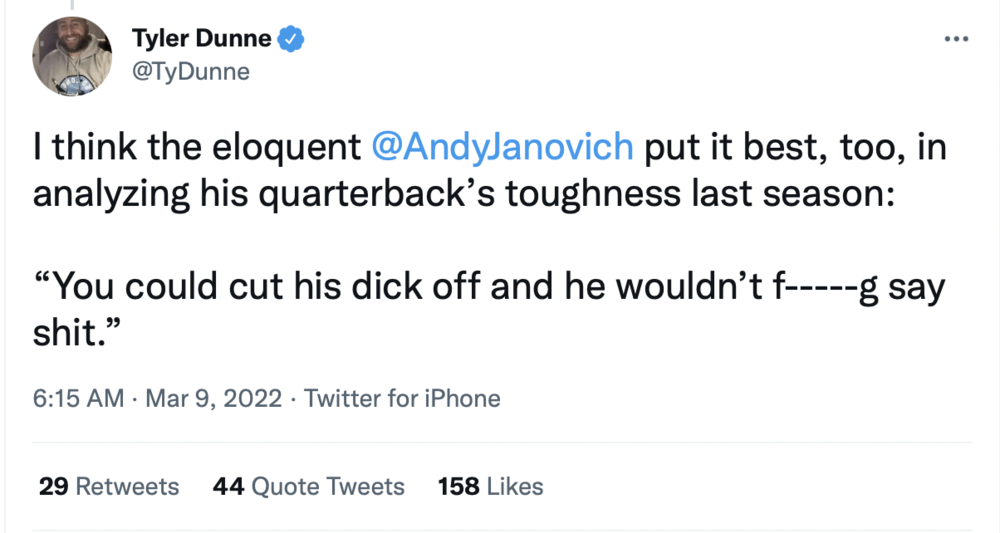View the 44 Quote Tweets list

click(x=309, y=487)
